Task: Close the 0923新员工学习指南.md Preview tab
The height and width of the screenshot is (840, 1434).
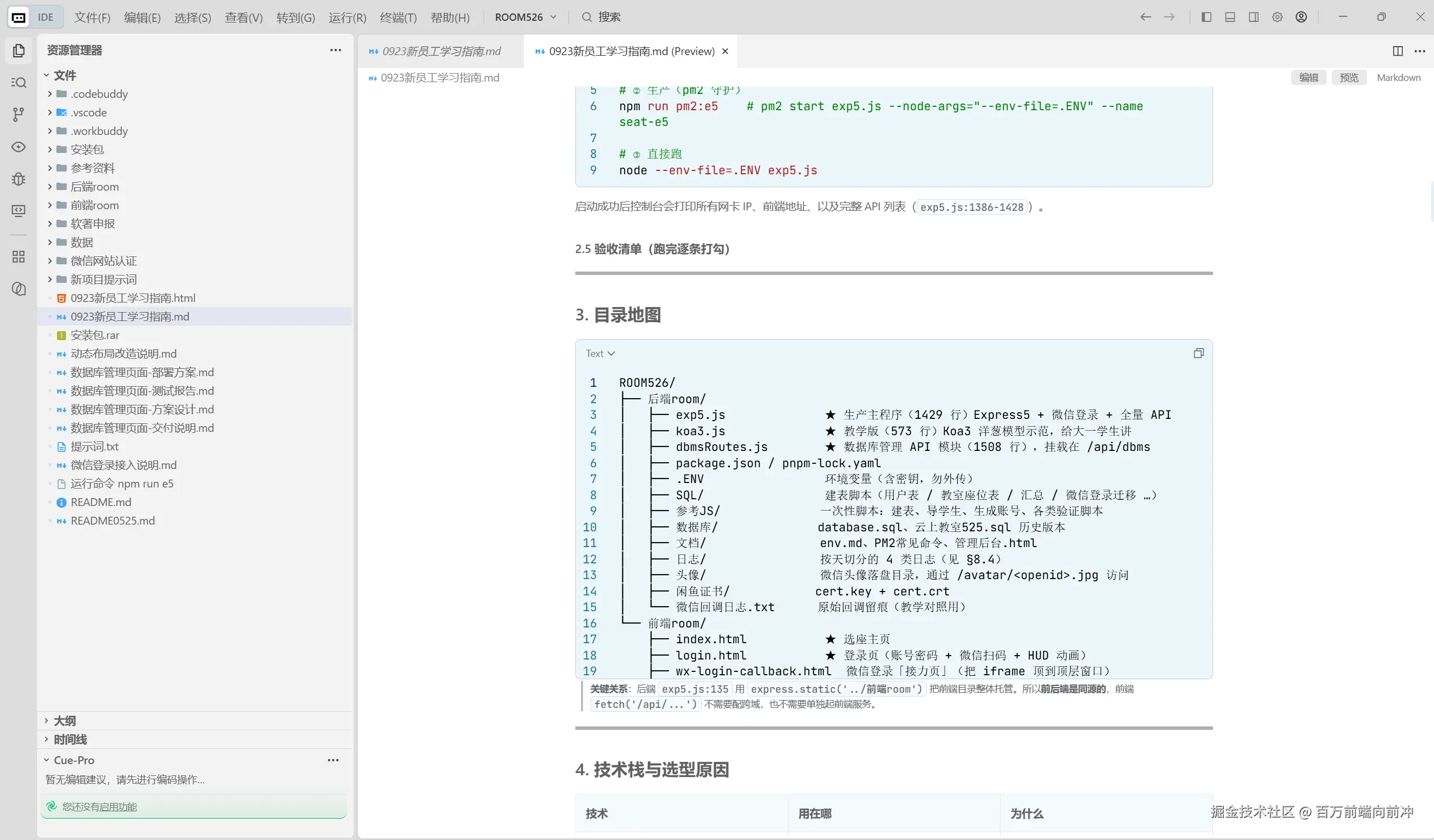Action: click(x=725, y=51)
